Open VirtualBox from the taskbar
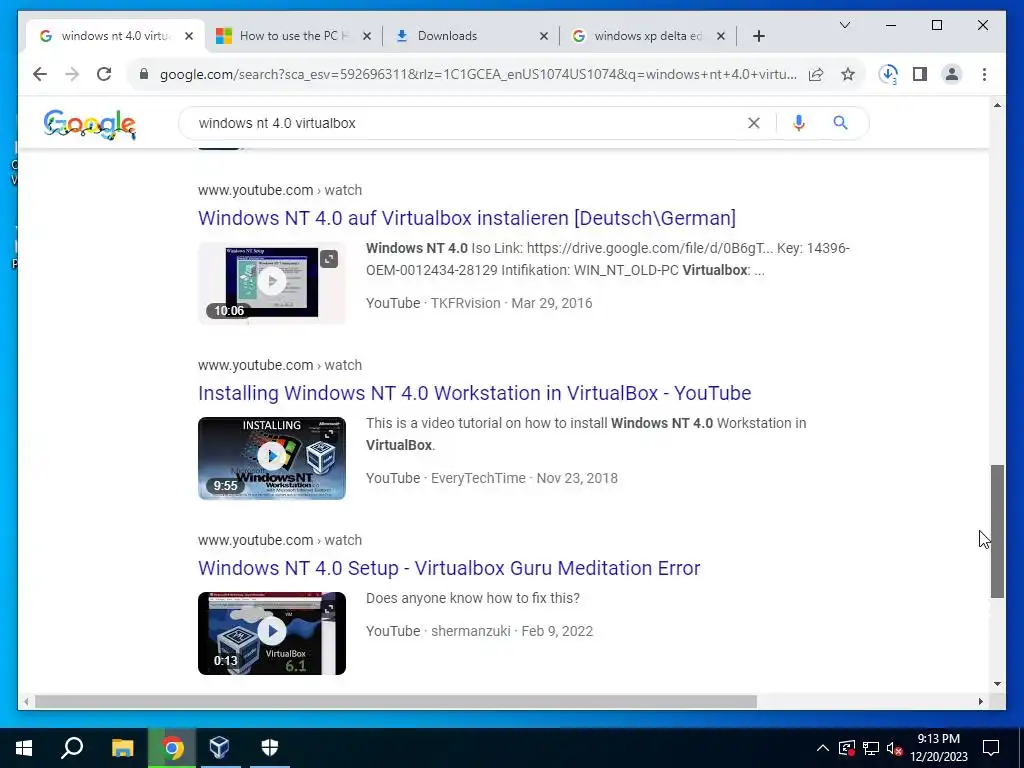Viewport: 1024px width, 768px height. (219, 748)
